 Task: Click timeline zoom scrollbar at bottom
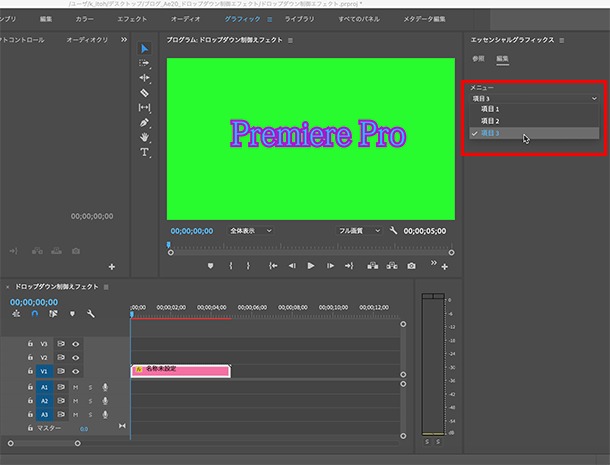pos(44,443)
